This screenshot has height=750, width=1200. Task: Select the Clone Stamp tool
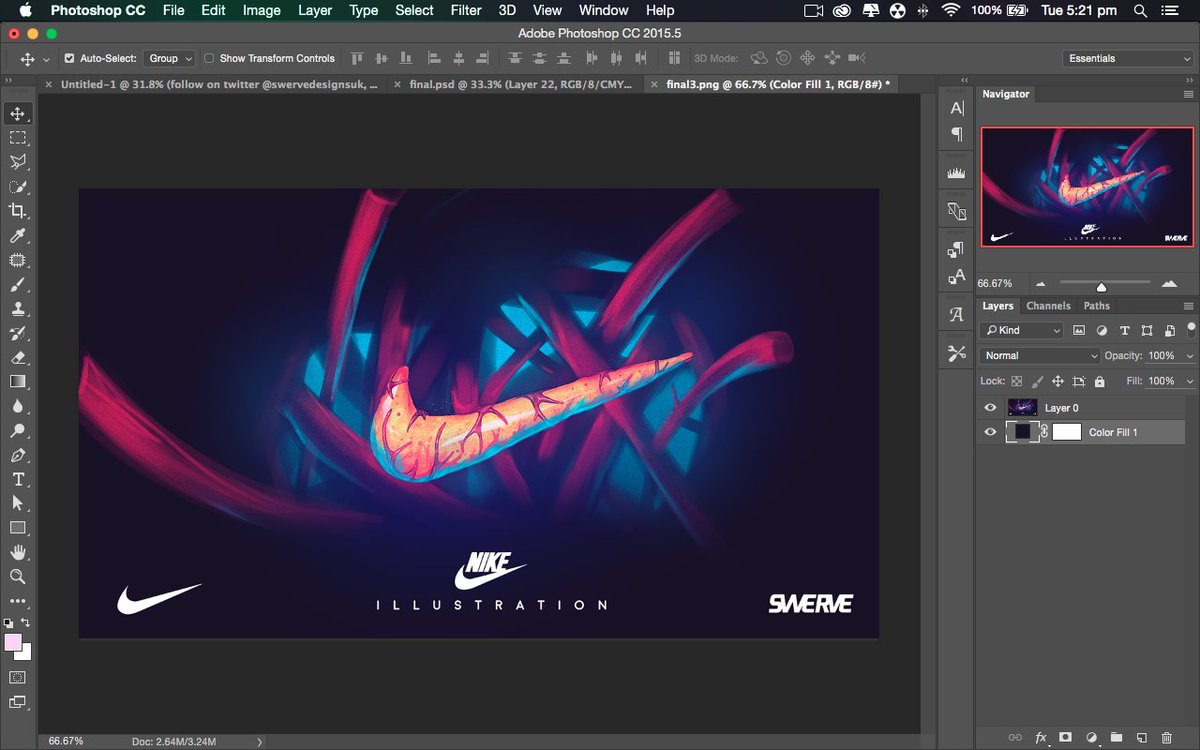(18, 309)
